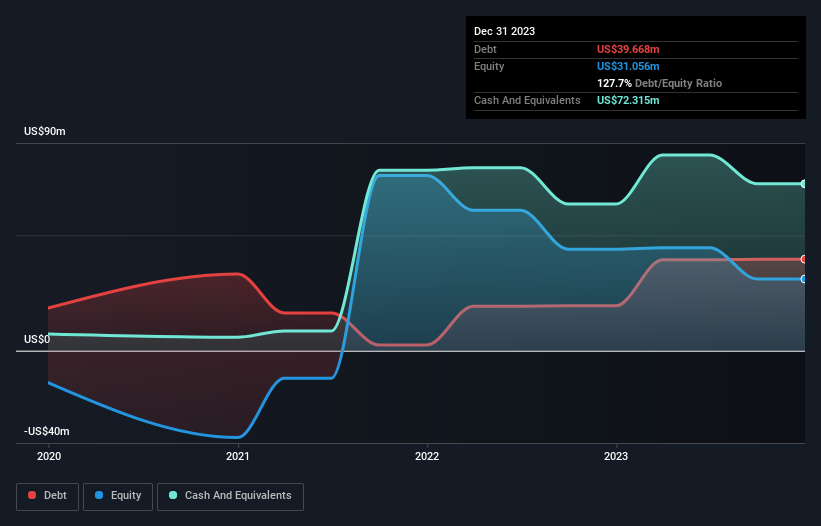This screenshot has width=821, height=526.
Task: Click the 2023 x-axis label
Action: [616, 456]
